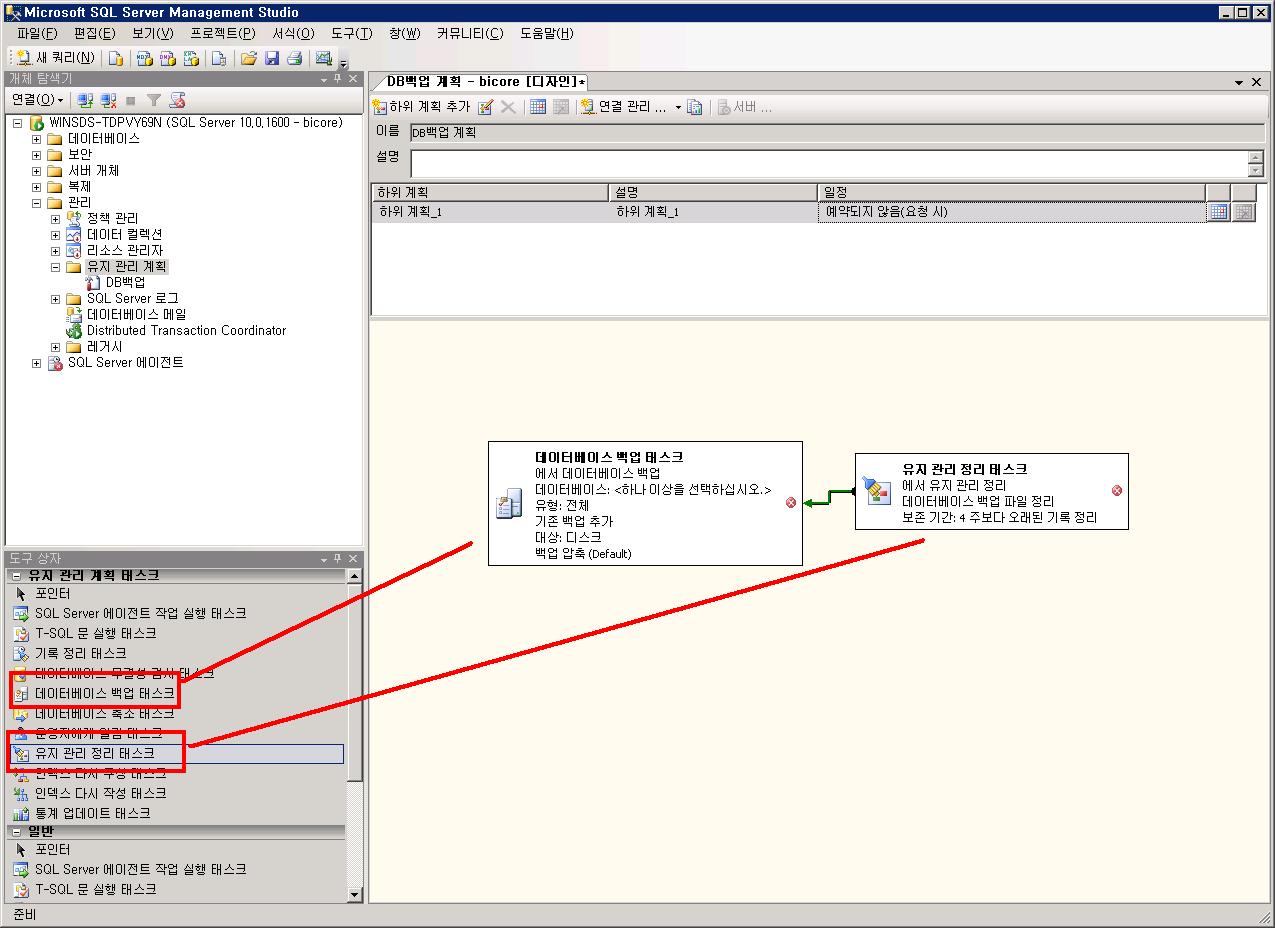Select 데이터베이스 메일 in the tree
Screen dimensions: 1275x928
(x=136, y=315)
